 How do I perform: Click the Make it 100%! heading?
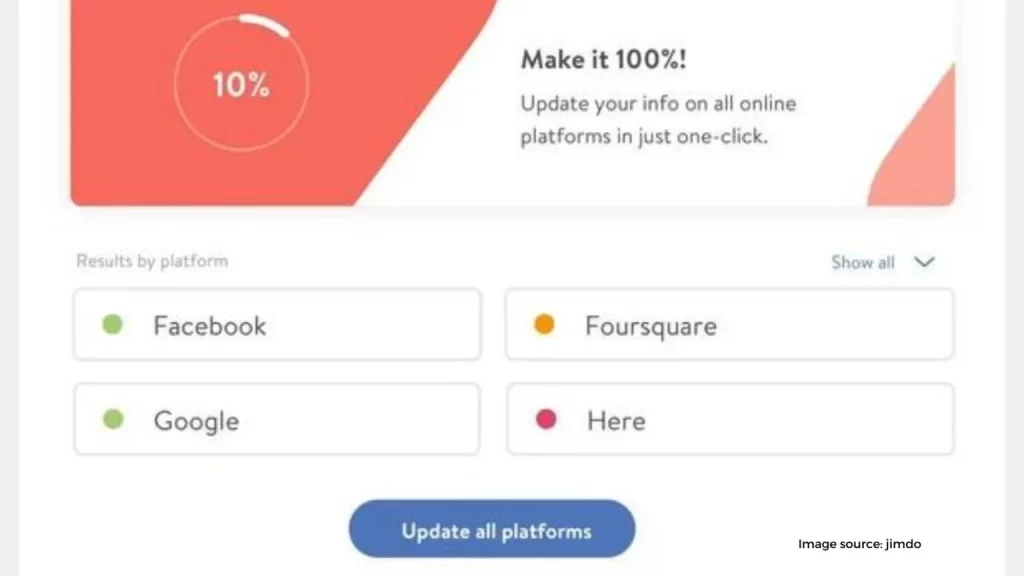coord(603,59)
